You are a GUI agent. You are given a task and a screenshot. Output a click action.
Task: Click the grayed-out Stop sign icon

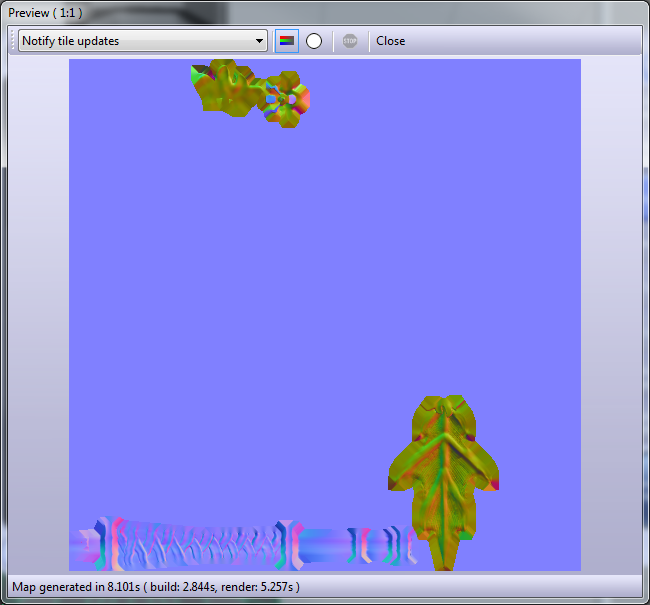click(350, 41)
